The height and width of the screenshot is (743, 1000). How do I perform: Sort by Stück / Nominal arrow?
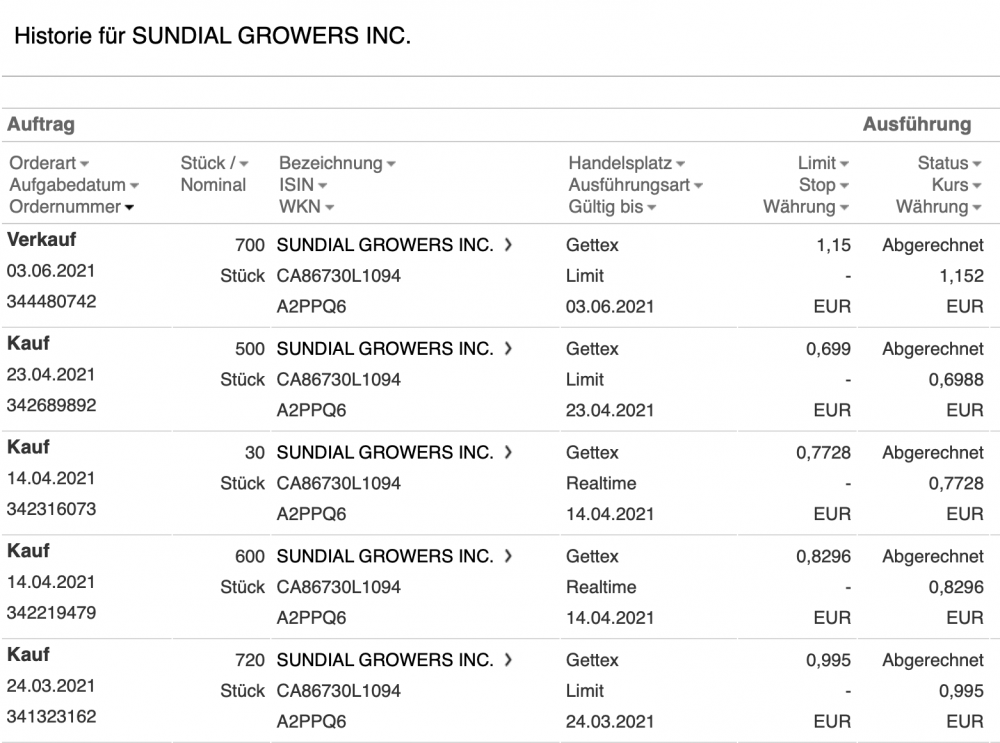244,164
